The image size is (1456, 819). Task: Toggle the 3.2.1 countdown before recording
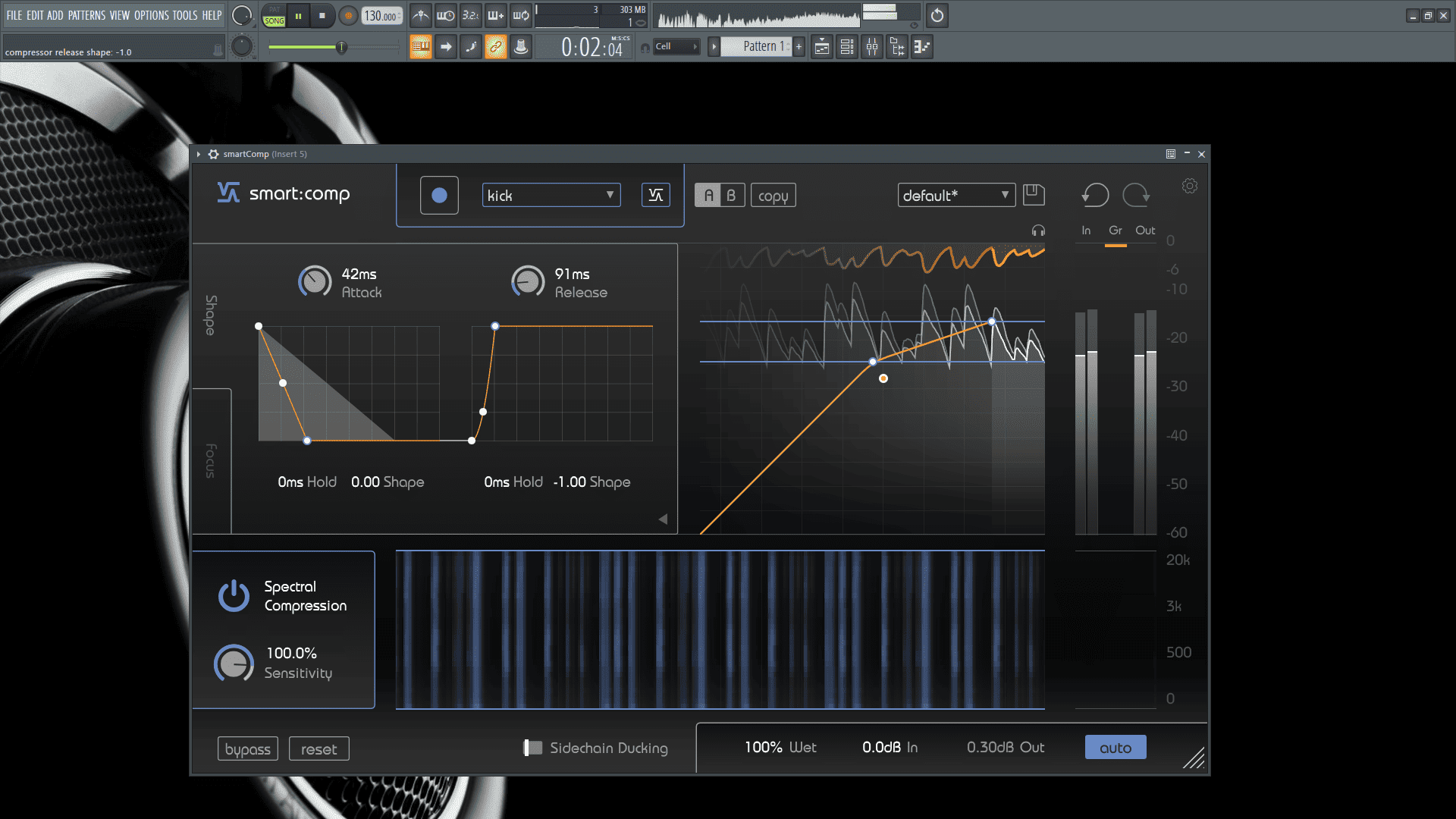pyautogui.click(x=471, y=15)
